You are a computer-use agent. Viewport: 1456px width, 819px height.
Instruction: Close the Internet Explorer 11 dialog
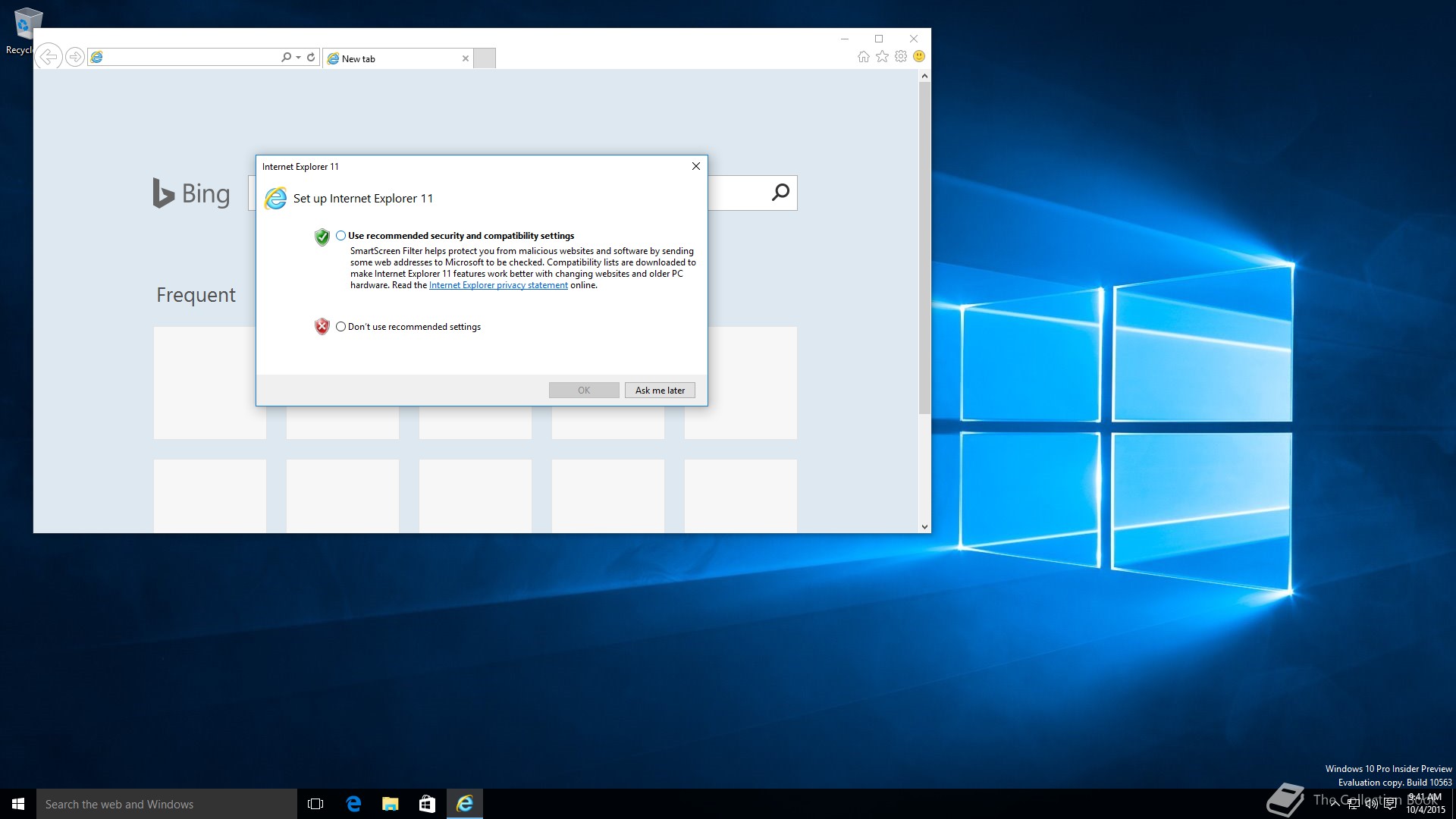point(695,166)
